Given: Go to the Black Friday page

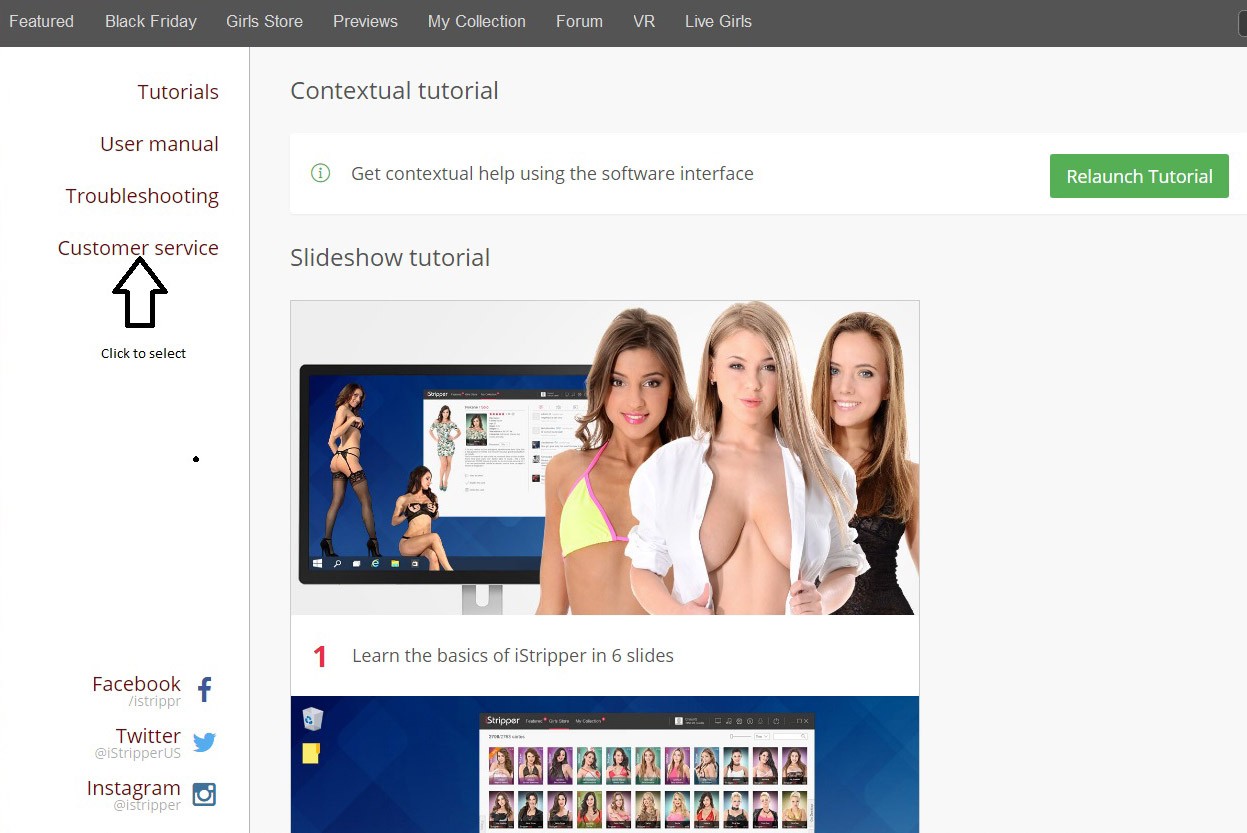Looking at the screenshot, I should pyautogui.click(x=151, y=21).
